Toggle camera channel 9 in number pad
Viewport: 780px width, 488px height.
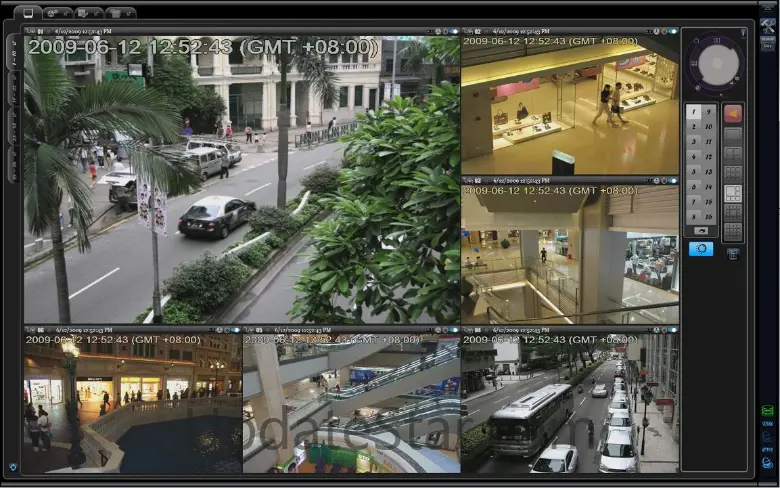coord(708,112)
